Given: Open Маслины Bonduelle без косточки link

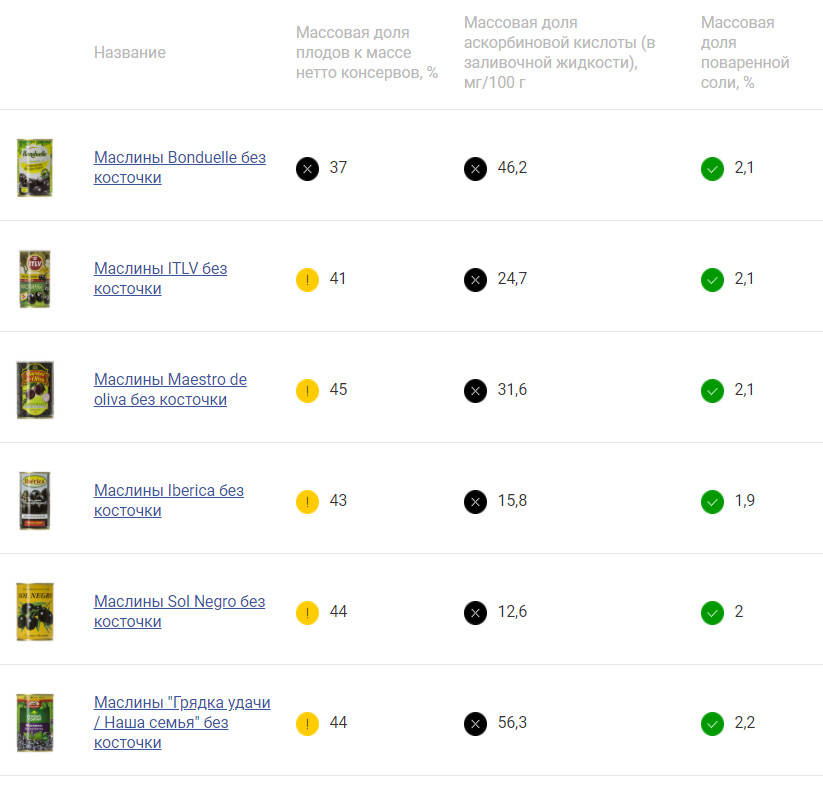Looking at the screenshot, I should (180, 167).
